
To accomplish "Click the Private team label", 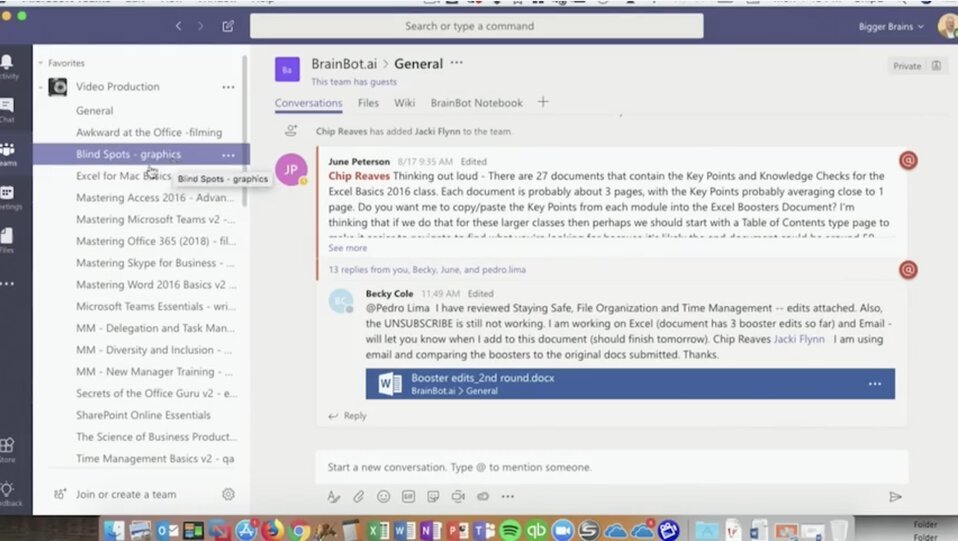I will pos(907,66).
